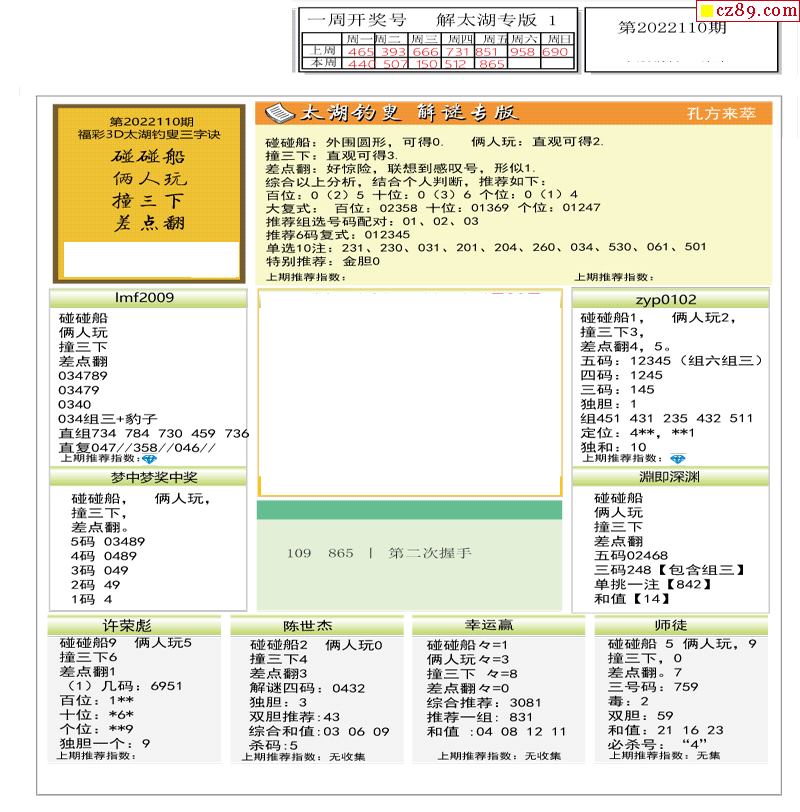Select the 393 cell in weekly table

pos(393,52)
